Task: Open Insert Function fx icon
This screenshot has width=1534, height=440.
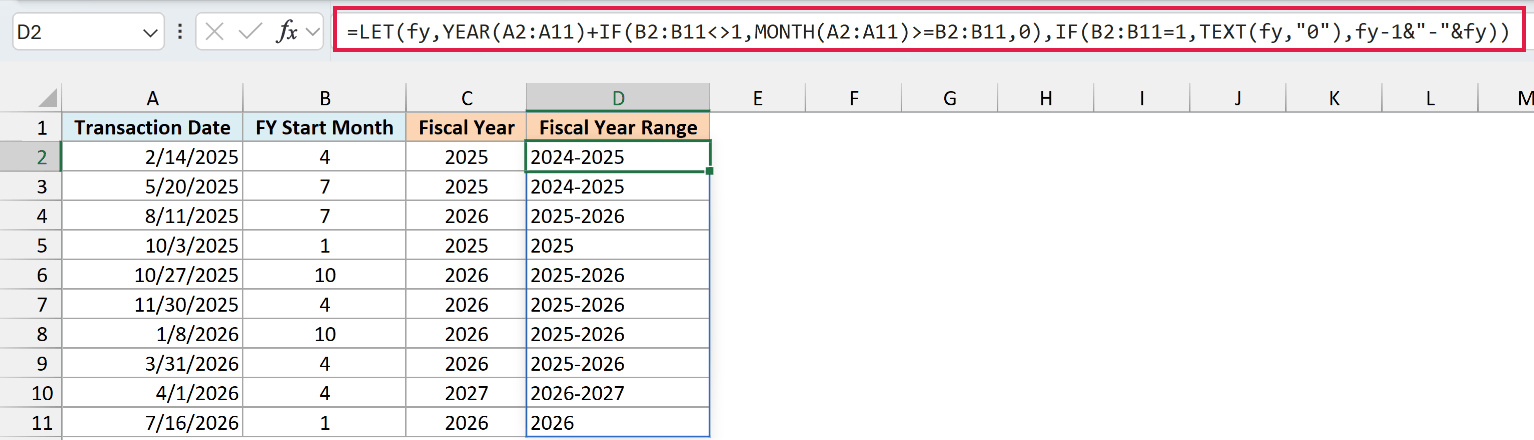Action: pos(287,32)
